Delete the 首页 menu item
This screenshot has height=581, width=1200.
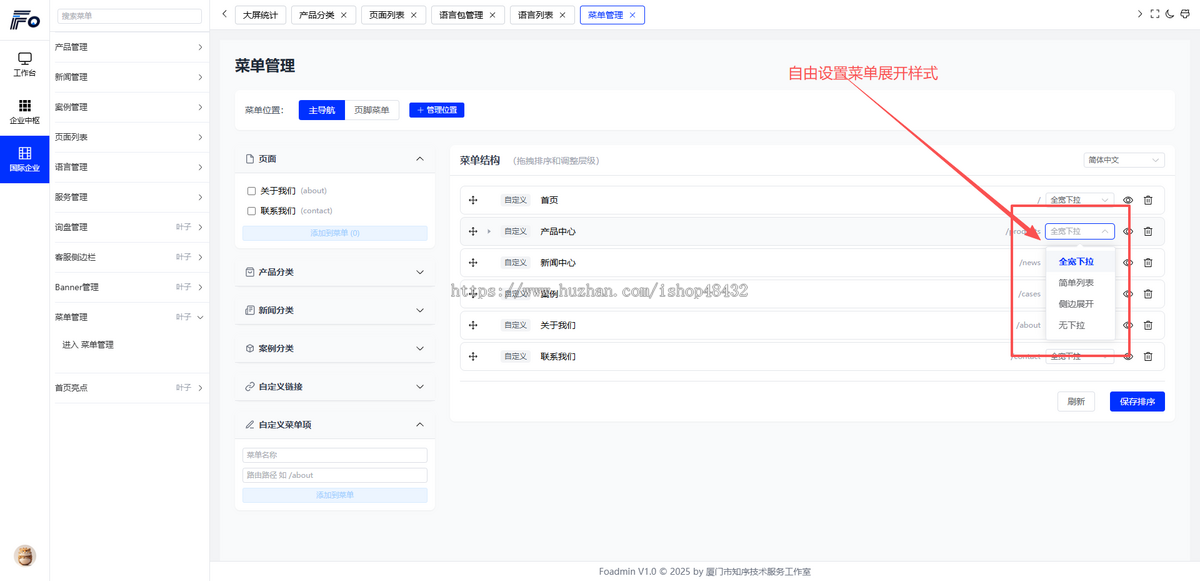point(1148,200)
